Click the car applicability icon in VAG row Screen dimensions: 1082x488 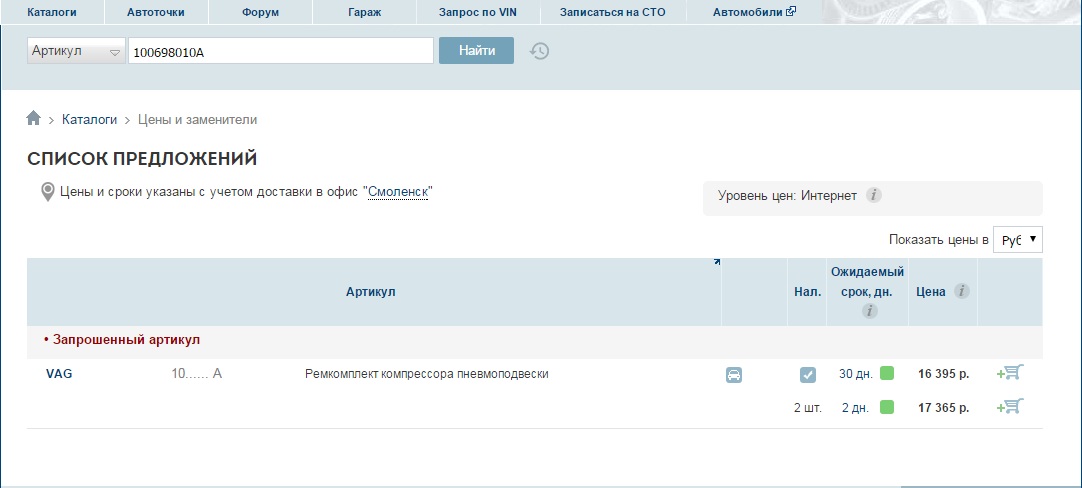pos(734,375)
